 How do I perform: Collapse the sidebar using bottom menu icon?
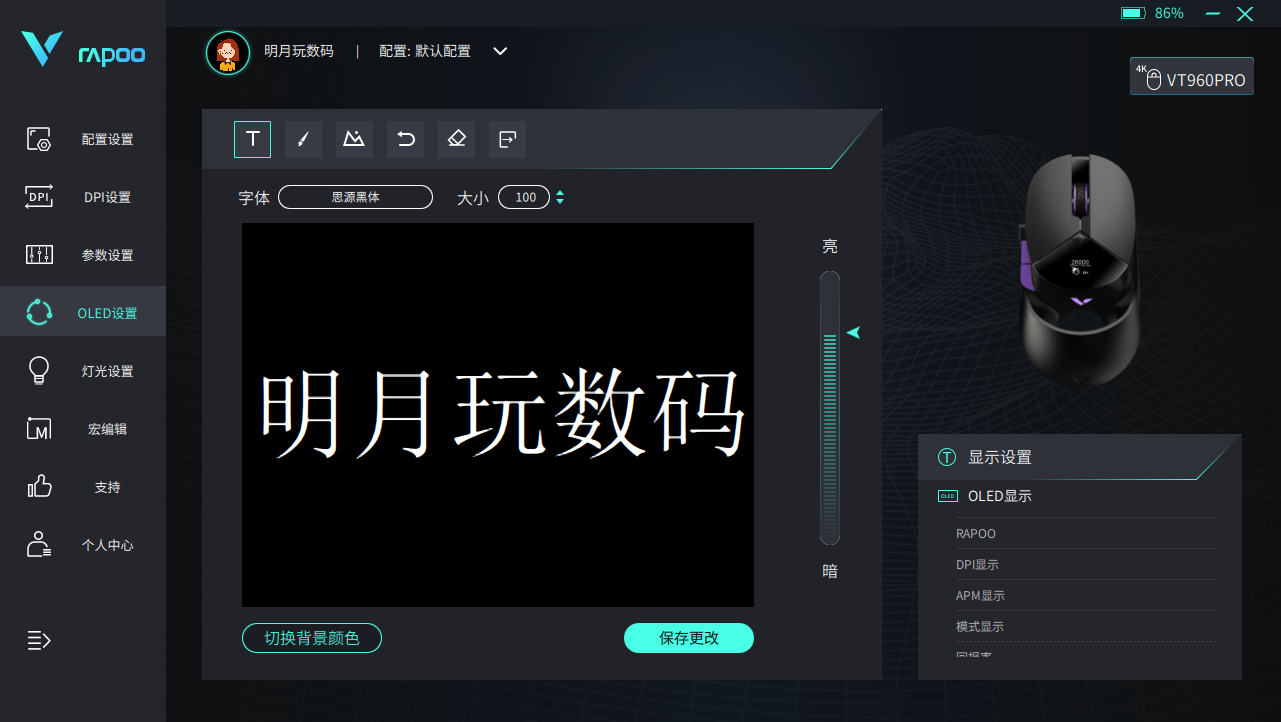pyautogui.click(x=38, y=640)
